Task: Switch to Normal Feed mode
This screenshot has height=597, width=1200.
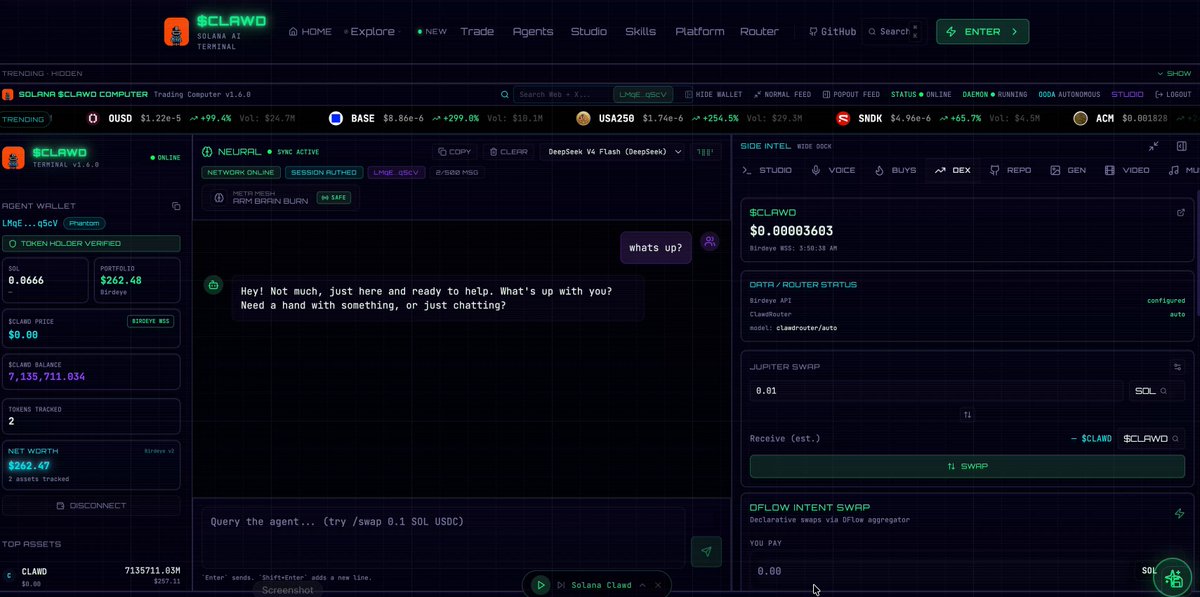Action: 783,94
